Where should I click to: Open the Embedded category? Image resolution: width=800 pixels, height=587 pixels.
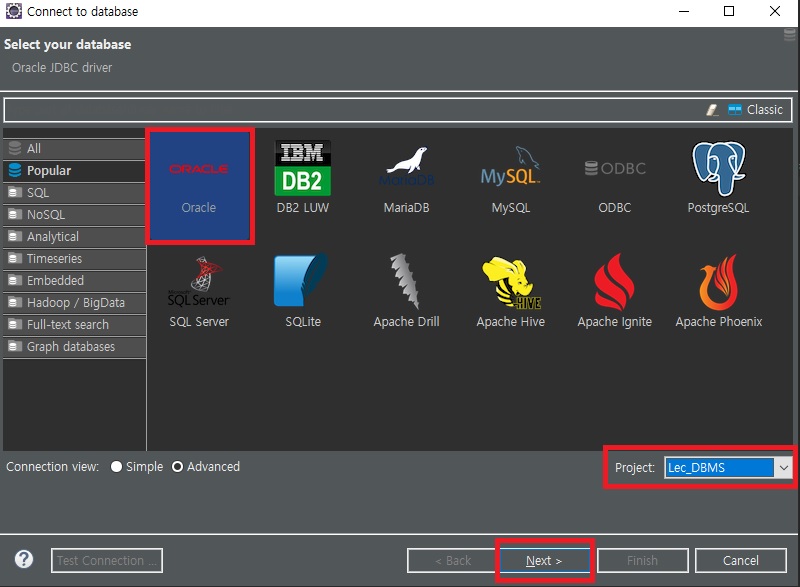[x=74, y=280]
